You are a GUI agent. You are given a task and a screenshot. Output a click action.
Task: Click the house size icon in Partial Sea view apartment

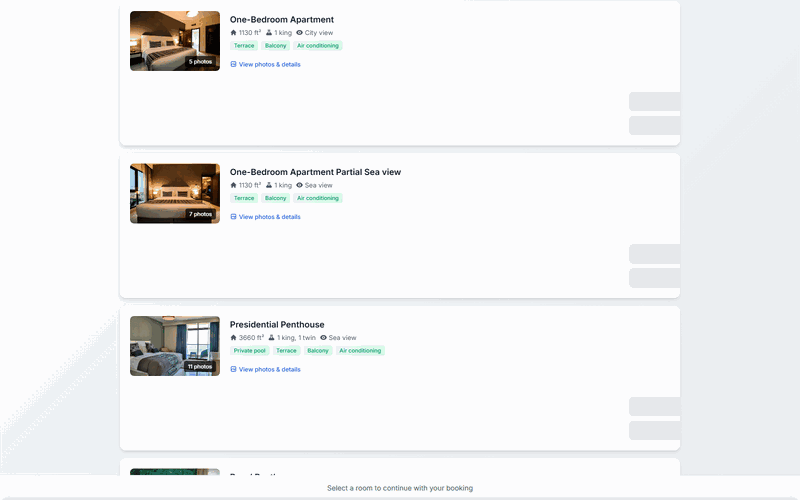pos(233,185)
